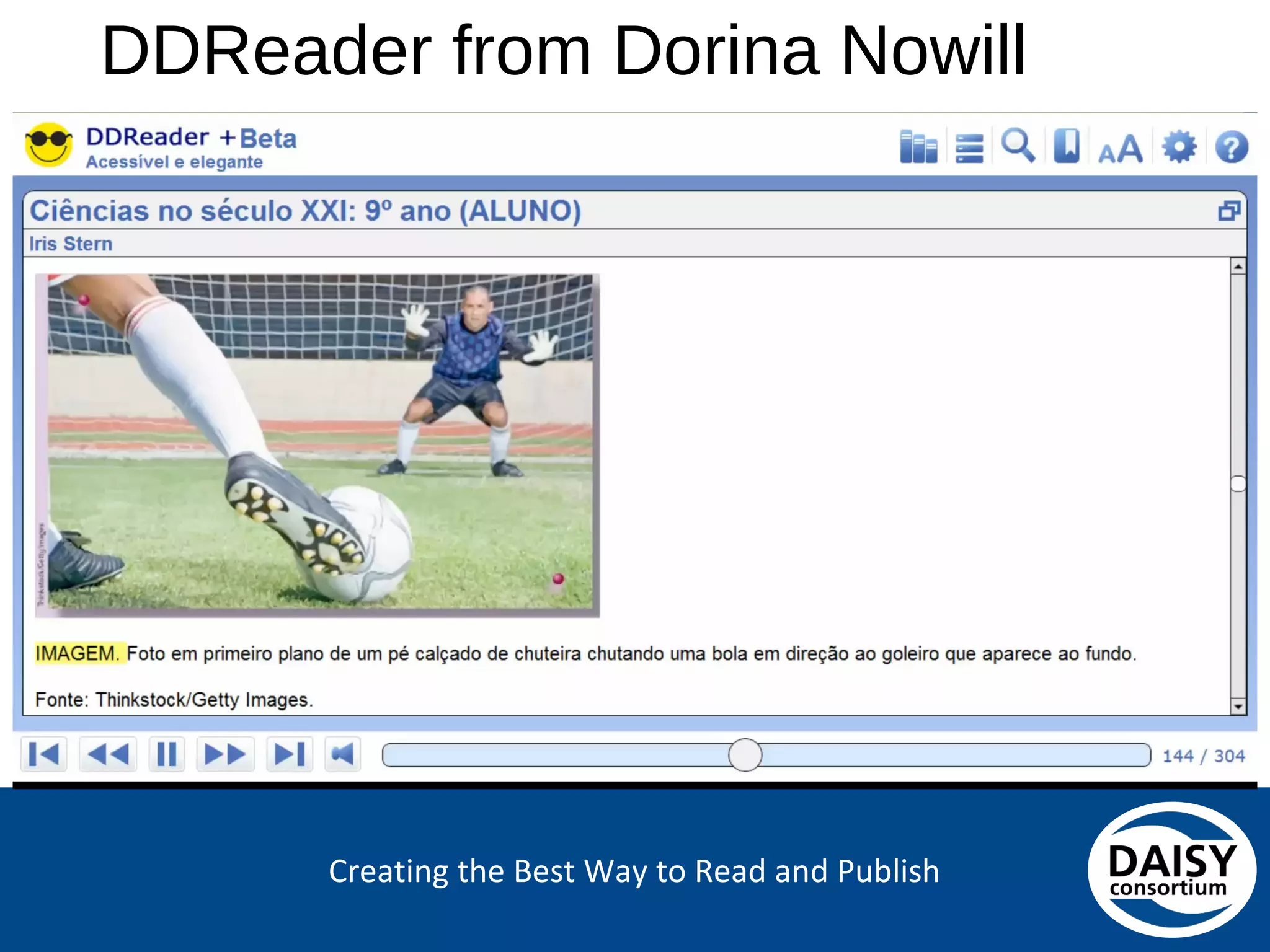Click the Fonte: Thinkstock/Getty Images line
1270x952 pixels.
[174, 700]
